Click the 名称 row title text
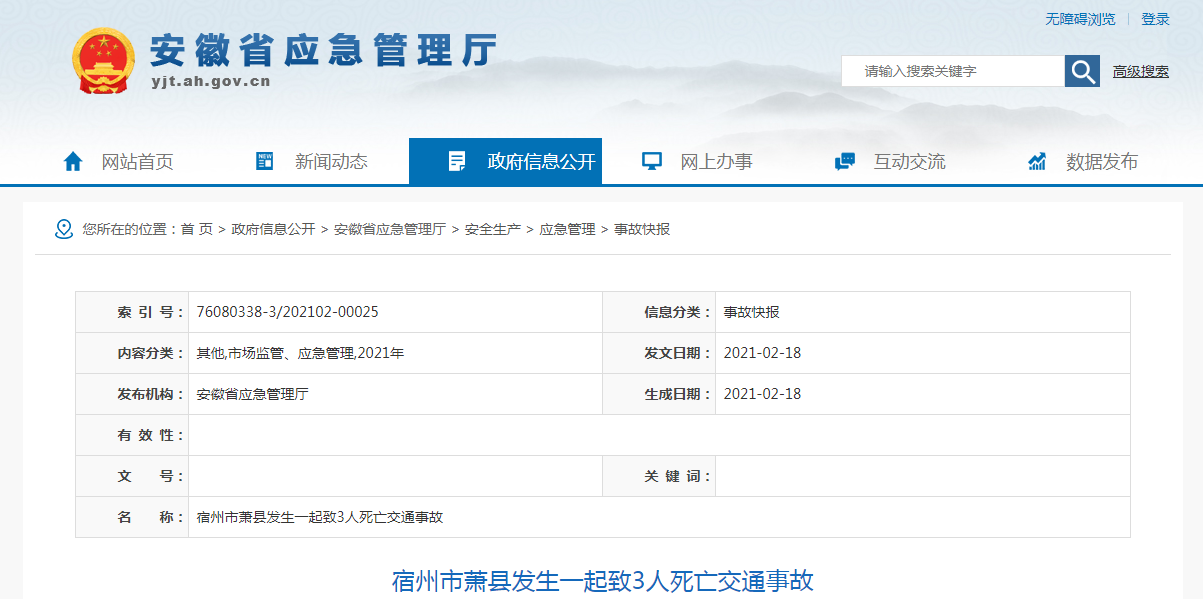 (320, 517)
